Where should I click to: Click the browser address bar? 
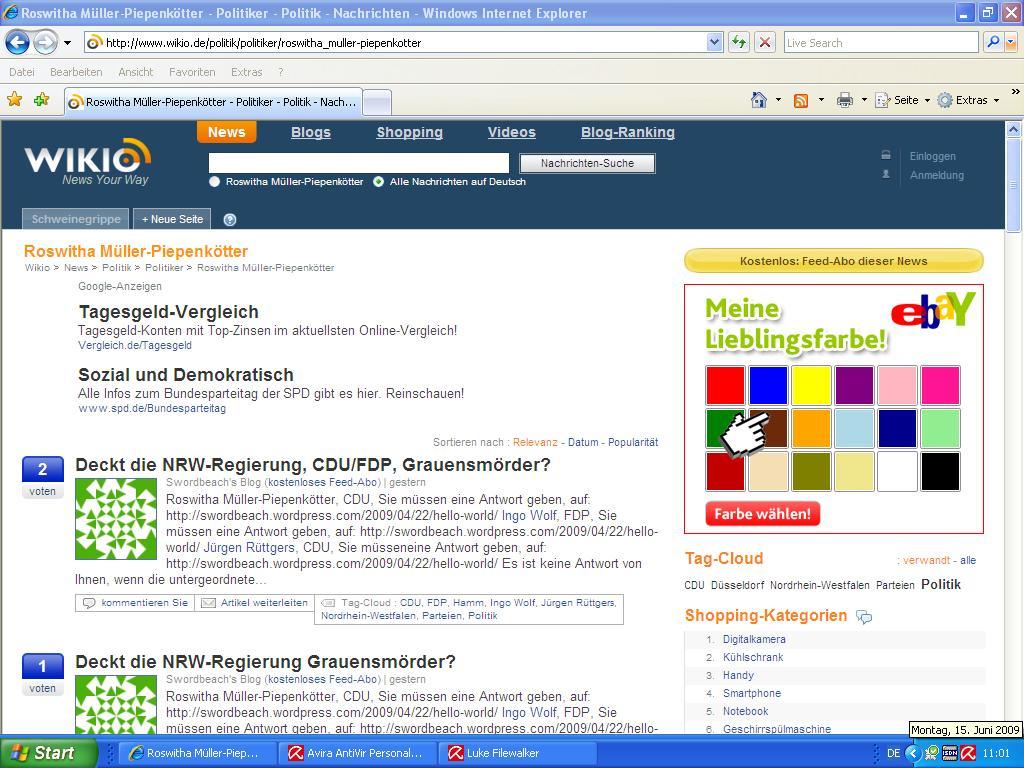click(x=395, y=43)
